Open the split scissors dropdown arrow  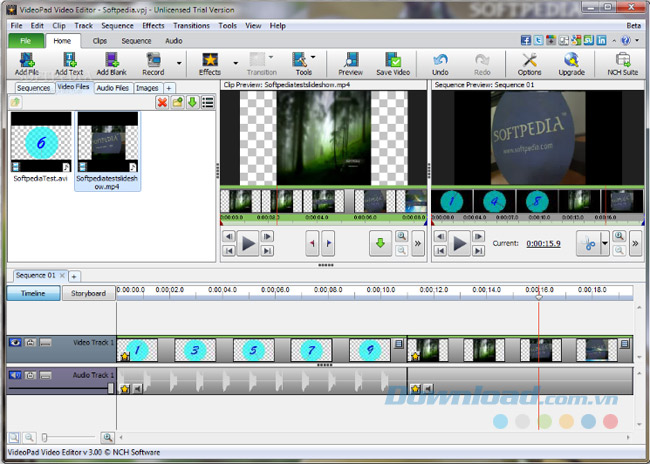[x=605, y=243]
